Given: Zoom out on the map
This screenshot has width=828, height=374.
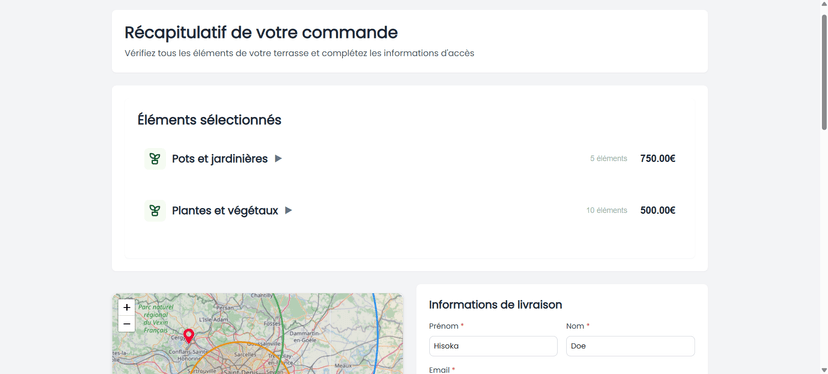Looking at the screenshot, I should pyautogui.click(x=127, y=323).
